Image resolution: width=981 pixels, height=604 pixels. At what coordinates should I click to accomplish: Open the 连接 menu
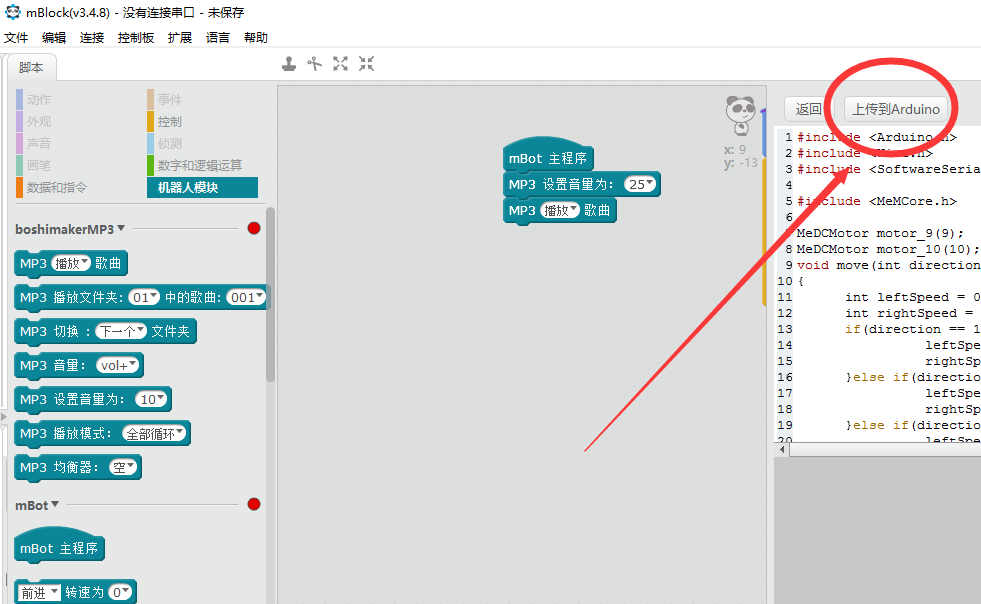[x=92, y=38]
